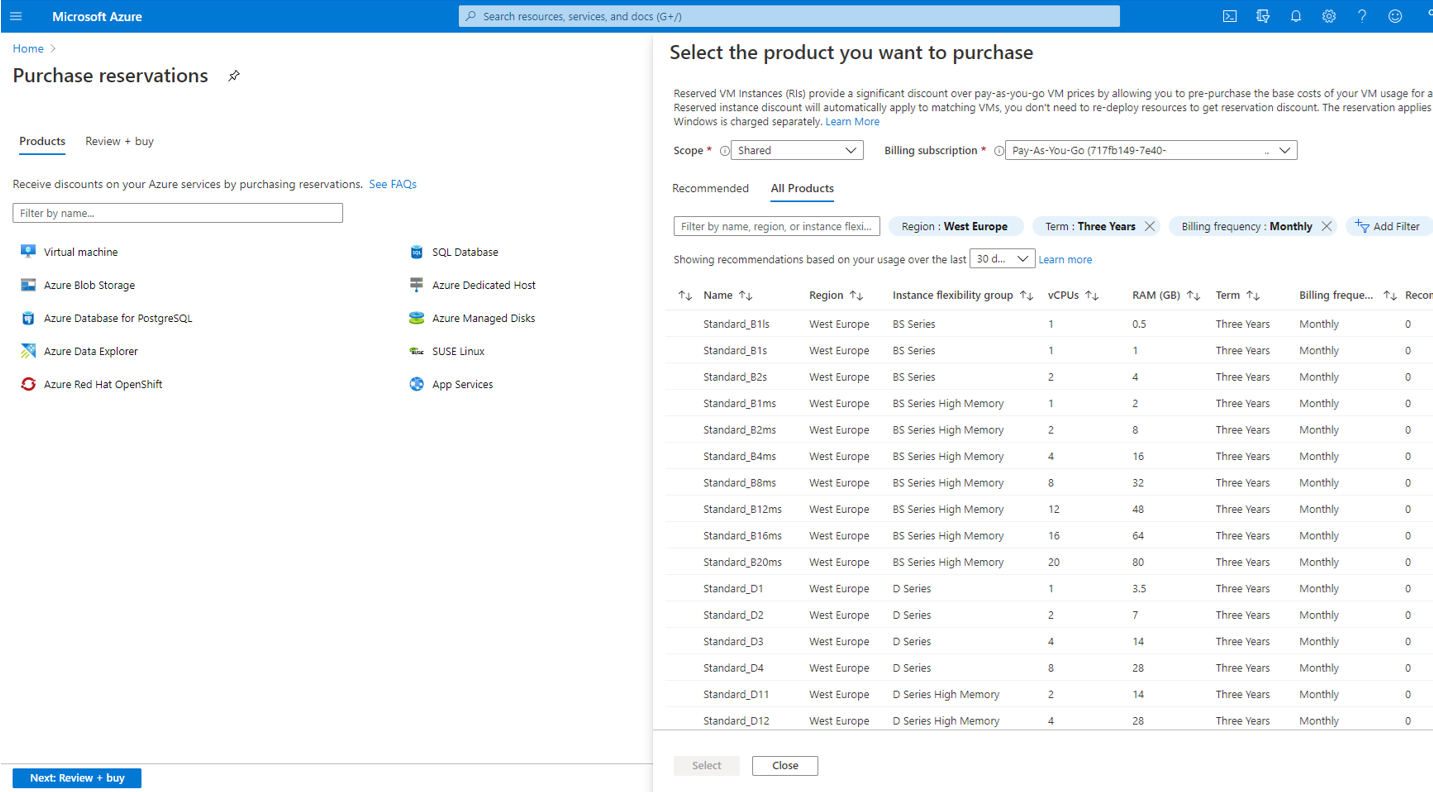Select the Standard_B12ms row
This screenshot has height=792, width=1433.
(x=1048, y=509)
